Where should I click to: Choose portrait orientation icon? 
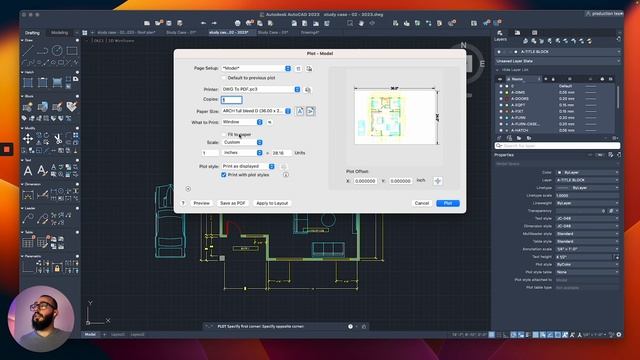(300, 111)
